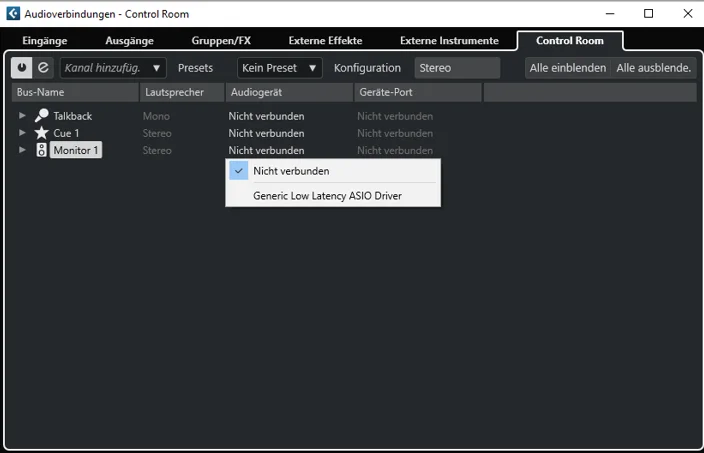Open the Externe Effekte tab
Screen dimensions: 704x453
326,40
